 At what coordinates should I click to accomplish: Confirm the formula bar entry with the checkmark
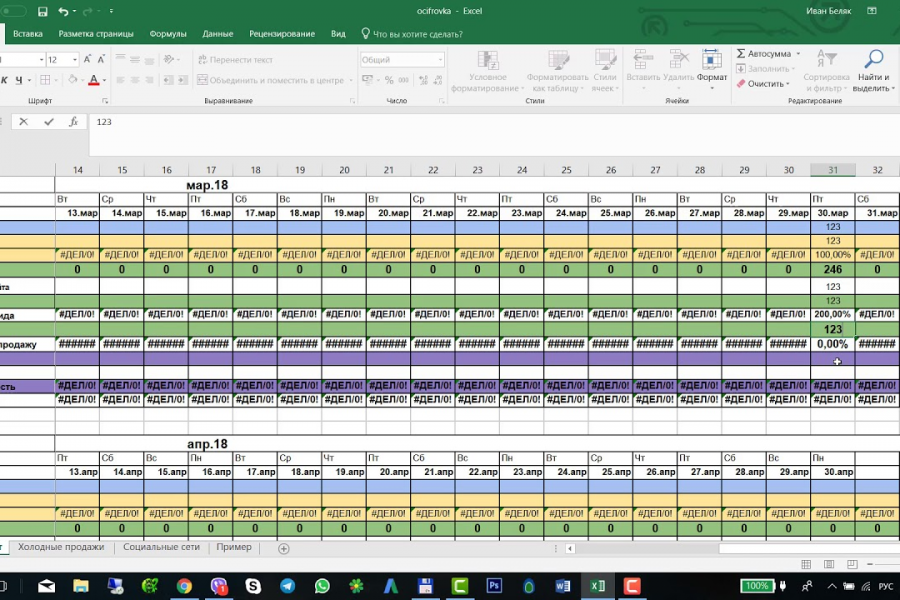coord(49,122)
